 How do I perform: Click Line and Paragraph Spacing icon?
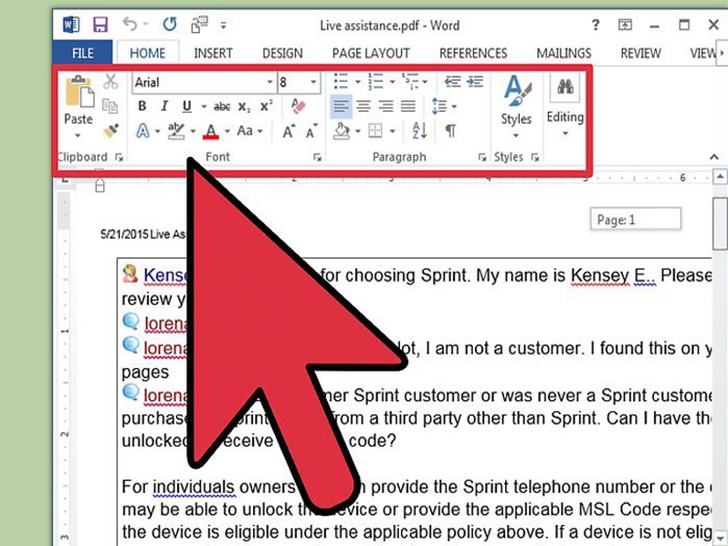pyautogui.click(x=439, y=106)
